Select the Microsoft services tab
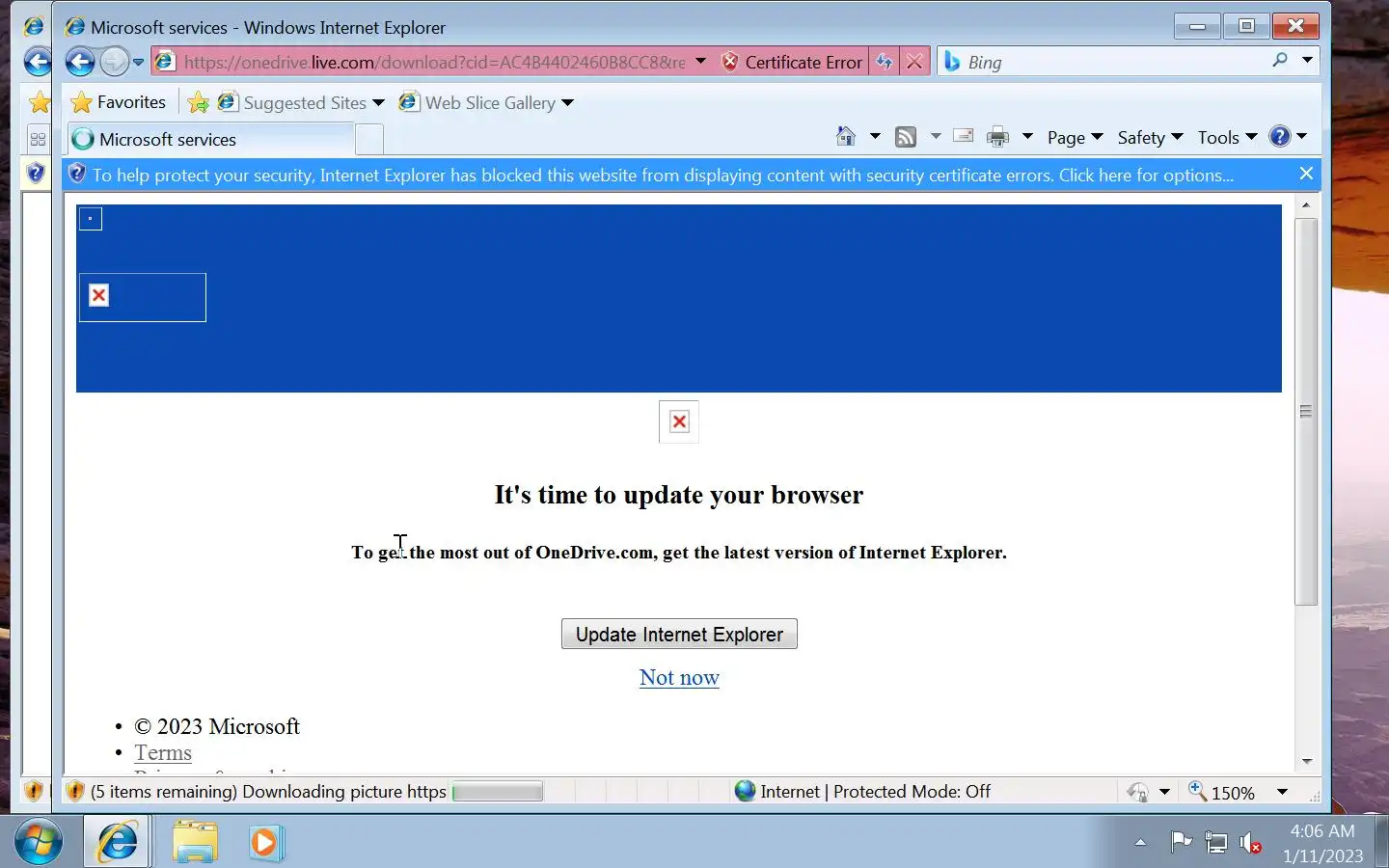 point(210,139)
